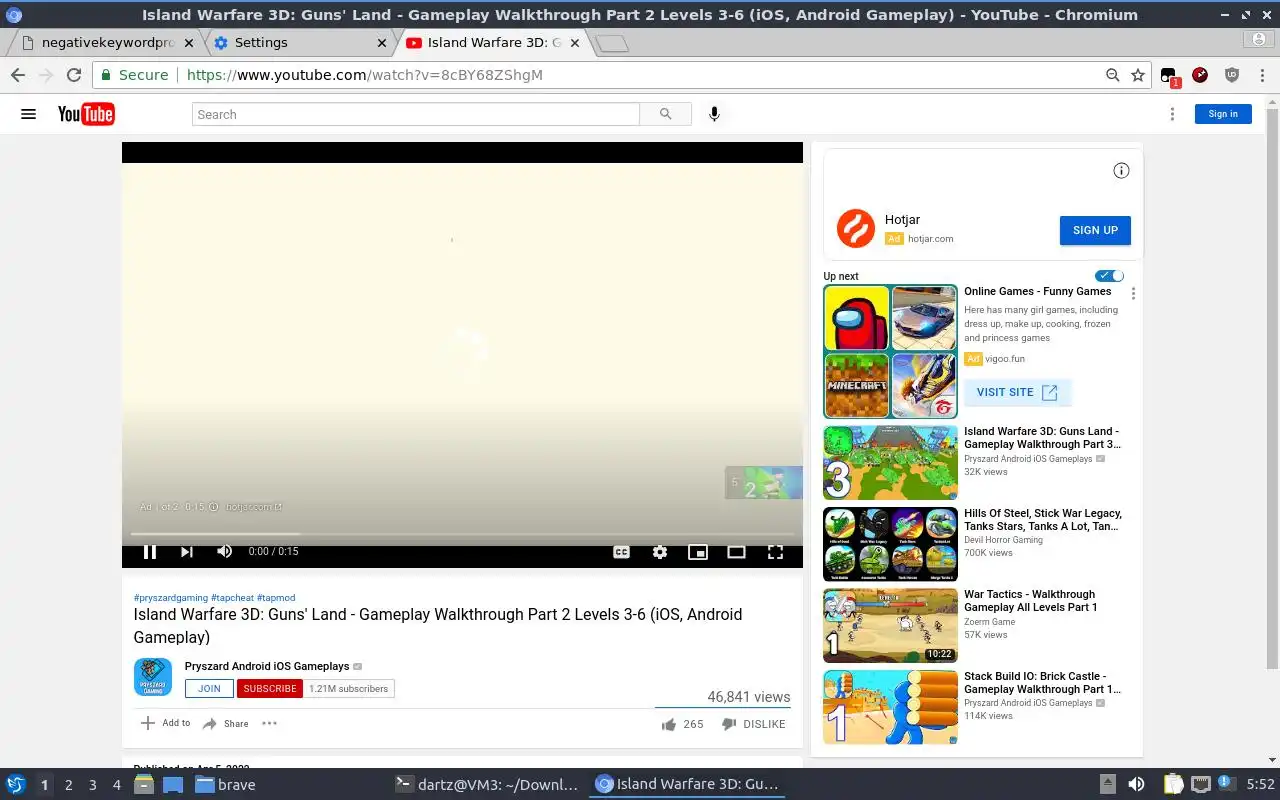Toggle the Up next autoplay switch

pyautogui.click(x=1110, y=276)
